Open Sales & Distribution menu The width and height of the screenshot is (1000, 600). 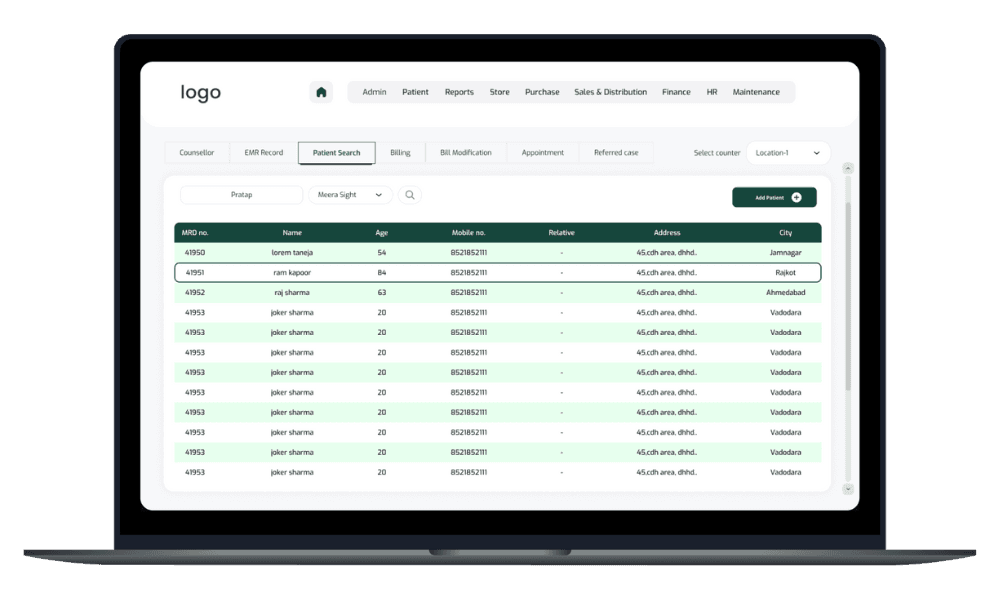pyautogui.click(x=610, y=92)
